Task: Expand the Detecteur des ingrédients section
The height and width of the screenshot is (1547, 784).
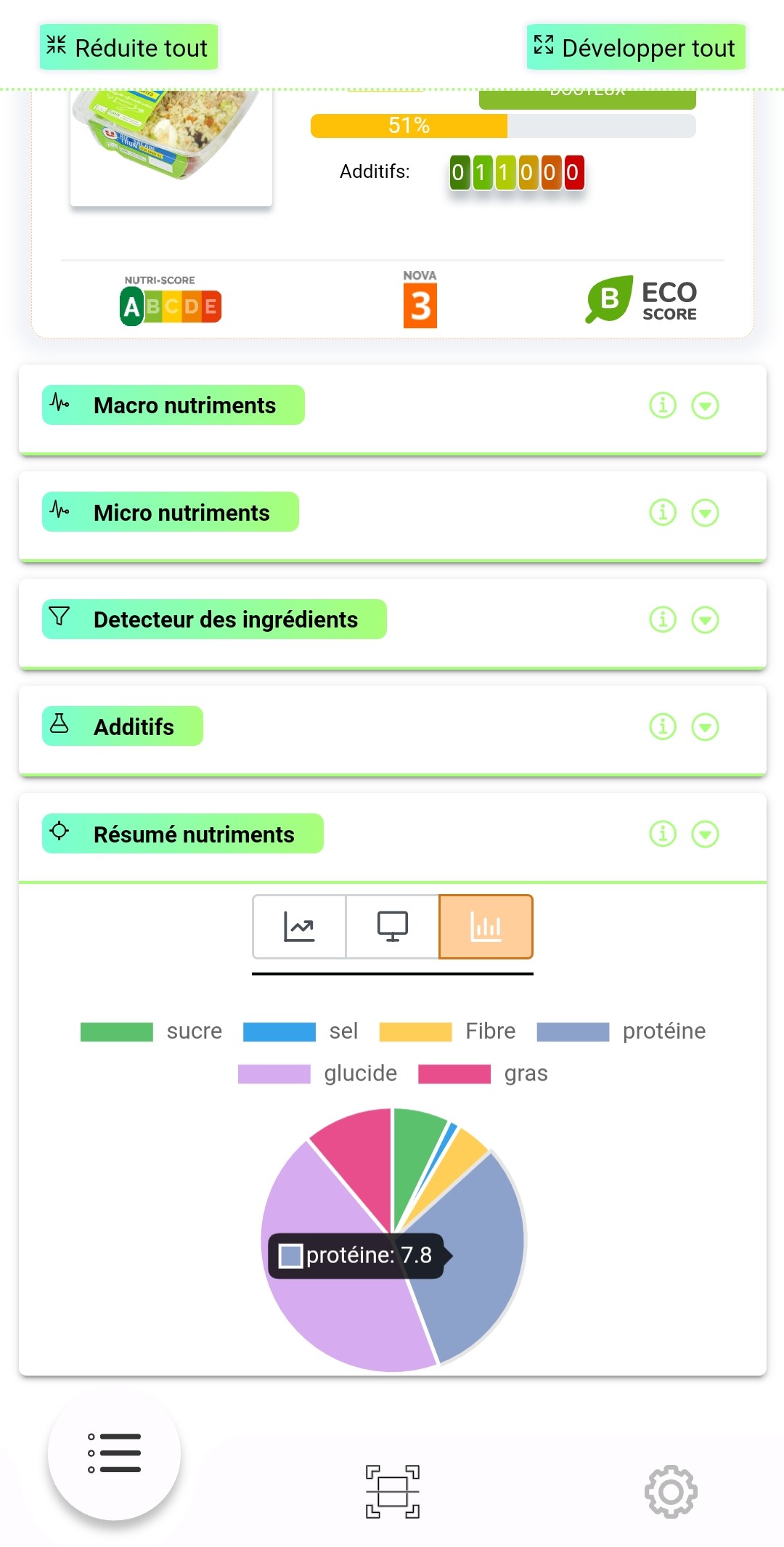Action: click(705, 620)
